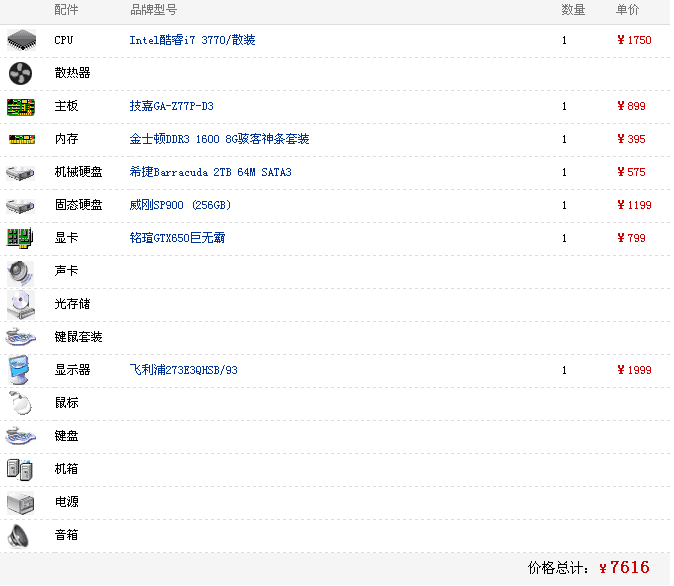This screenshot has width=674, height=586.
Task: Select the 键鼠套装 category label
Action: [x=78, y=337]
